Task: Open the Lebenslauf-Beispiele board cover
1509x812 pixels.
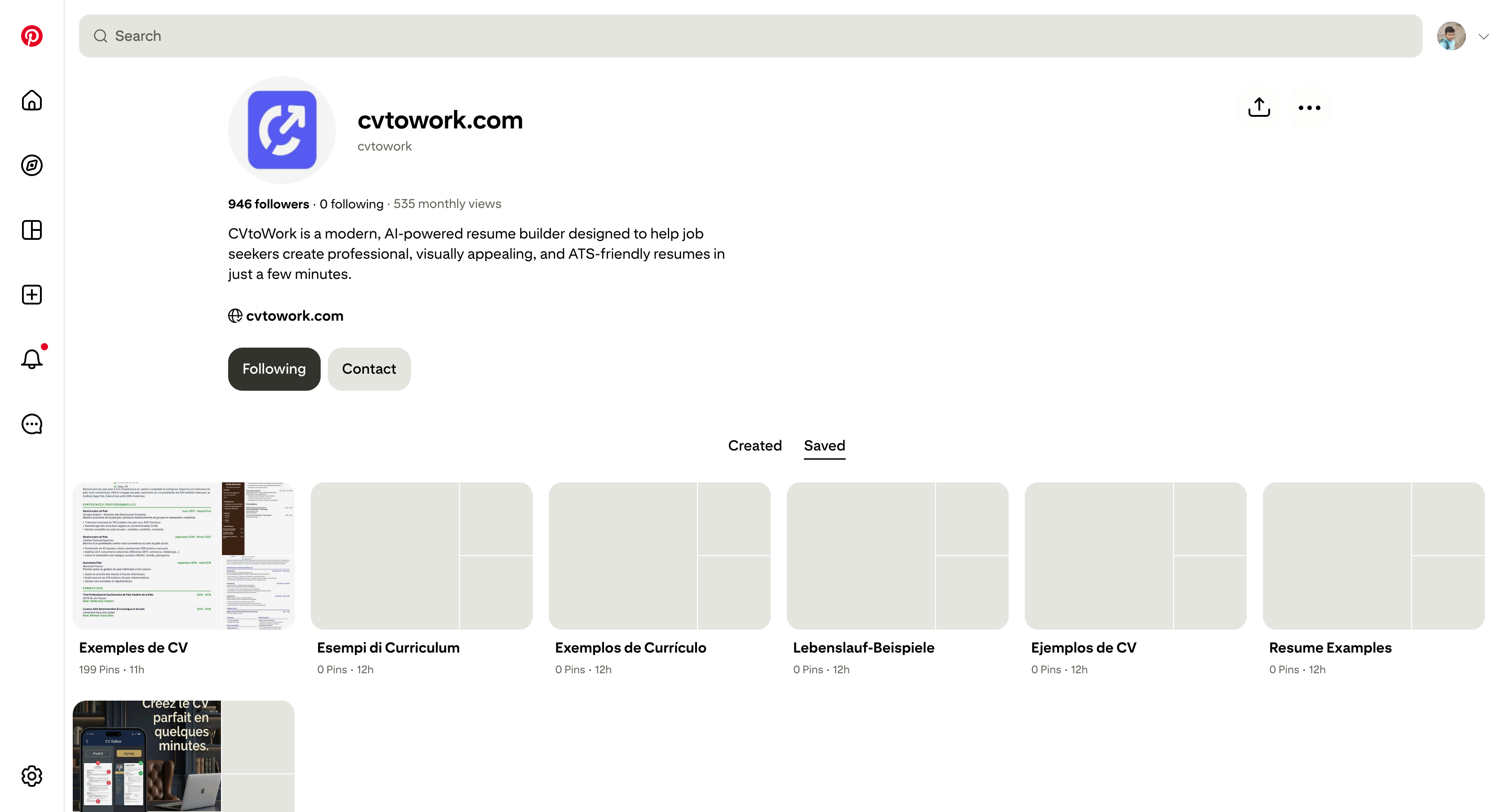Action: click(x=897, y=556)
